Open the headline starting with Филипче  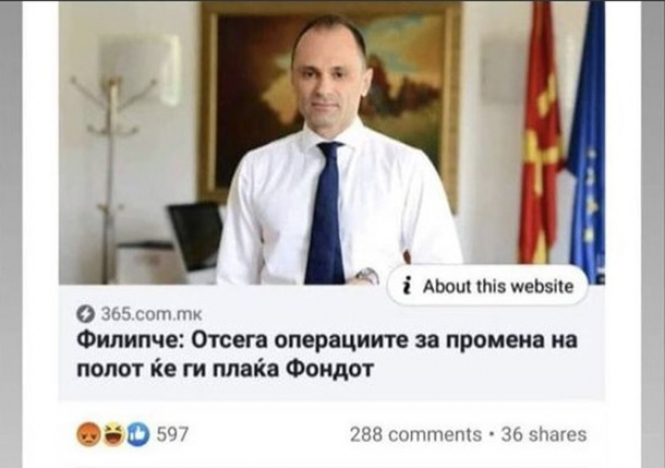327,355
